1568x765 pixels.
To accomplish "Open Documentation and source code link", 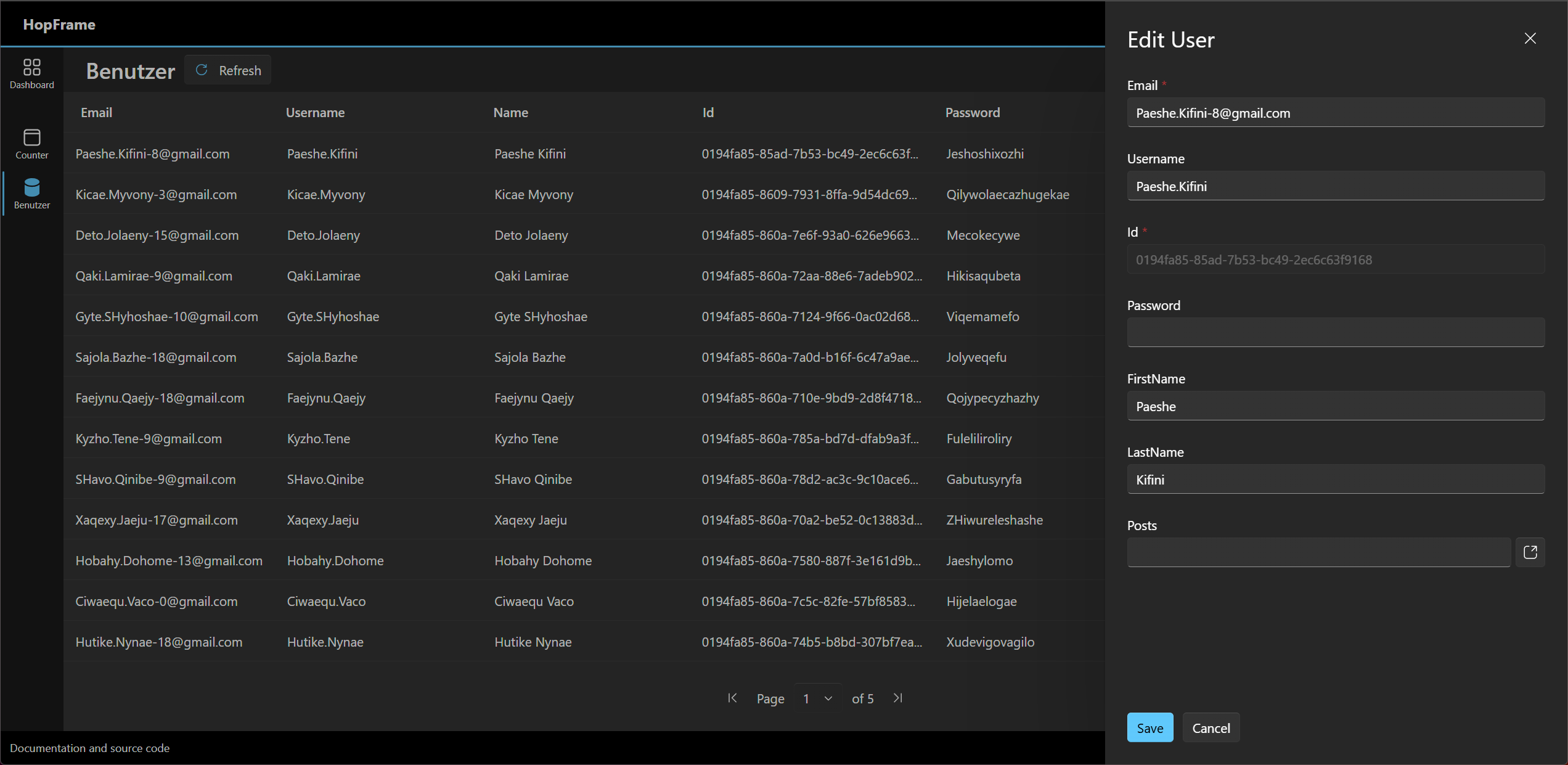I will [89, 748].
